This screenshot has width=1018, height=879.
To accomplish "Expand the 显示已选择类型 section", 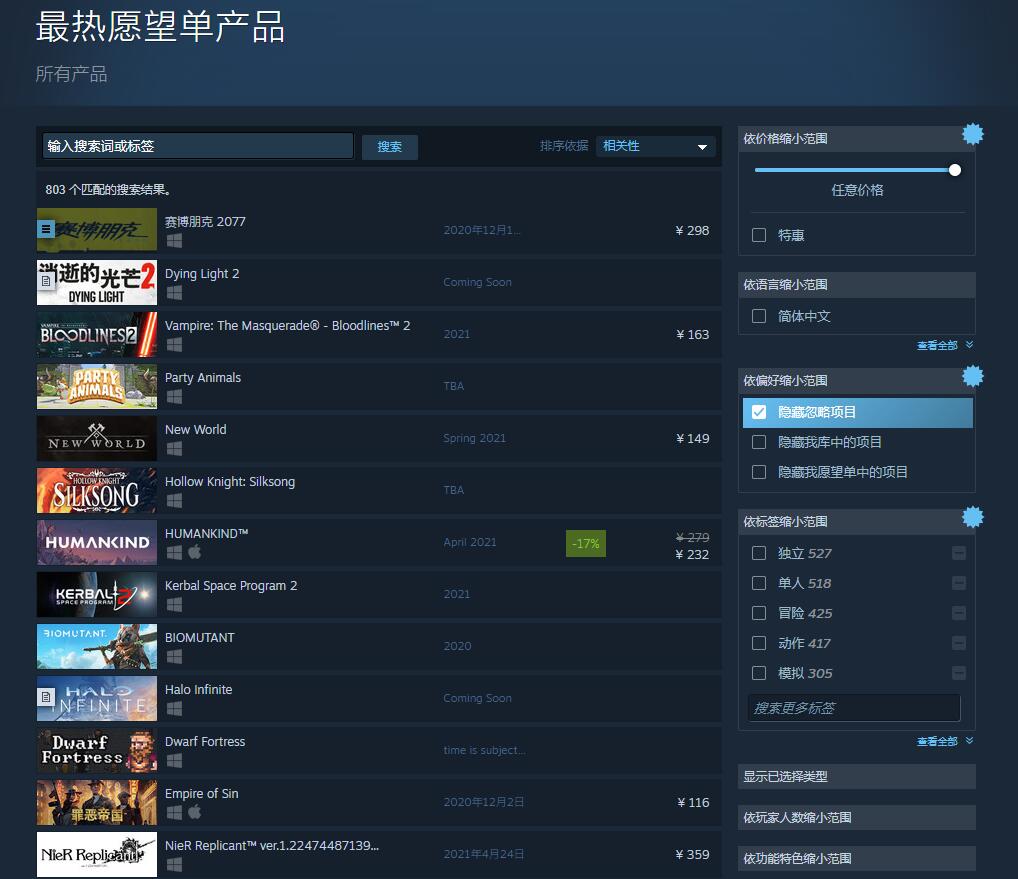I will [856, 776].
